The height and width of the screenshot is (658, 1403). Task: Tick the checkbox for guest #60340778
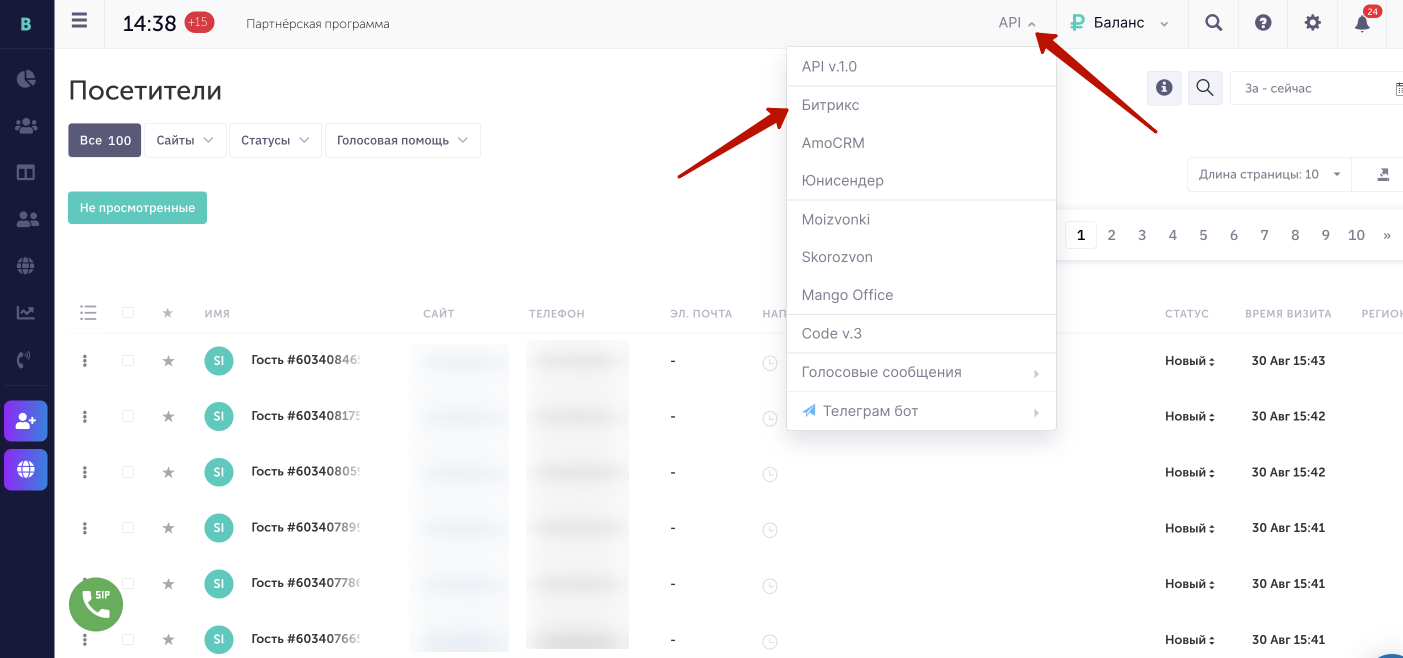[x=128, y=584]
